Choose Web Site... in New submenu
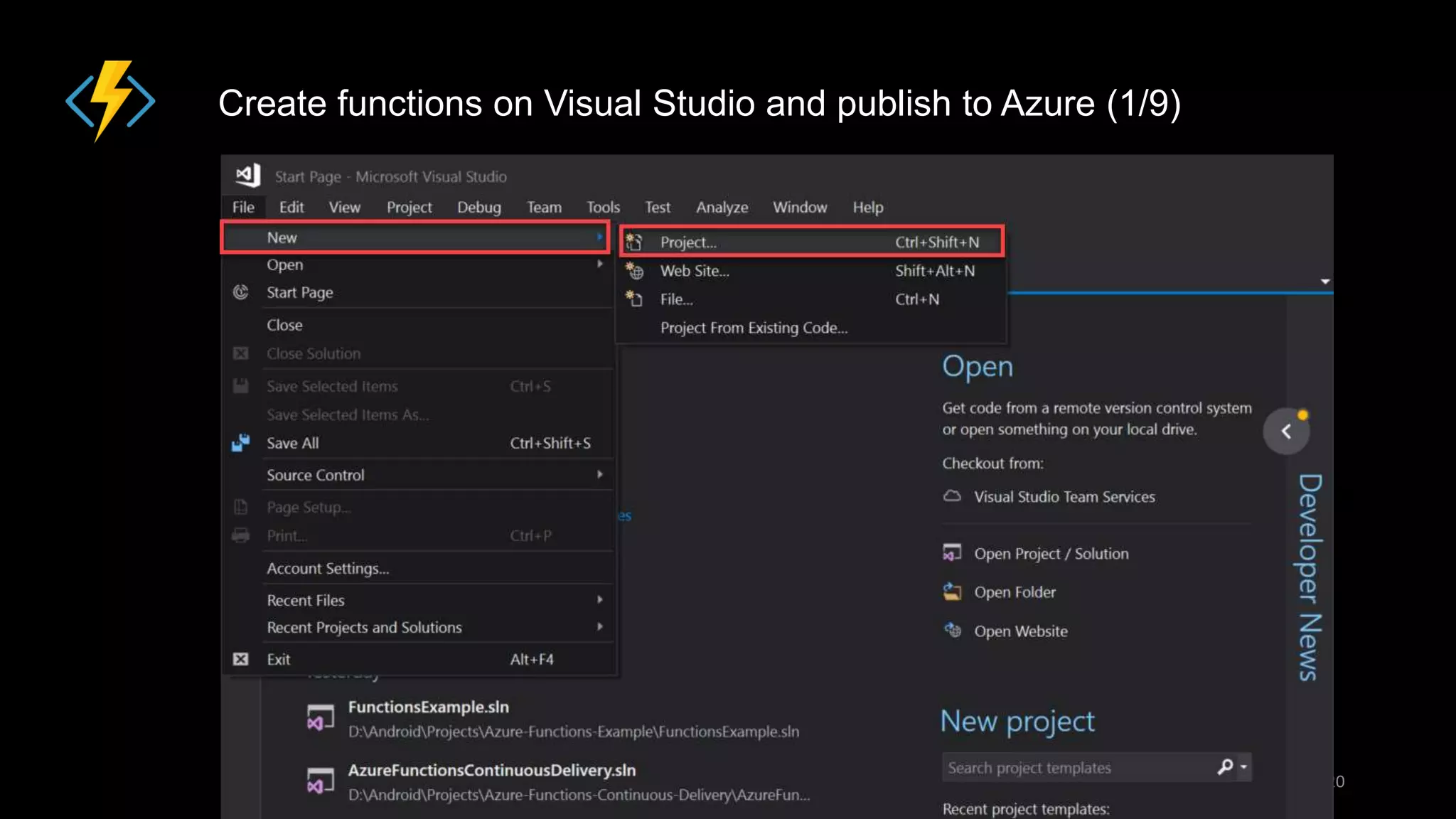 click(812, 271)
